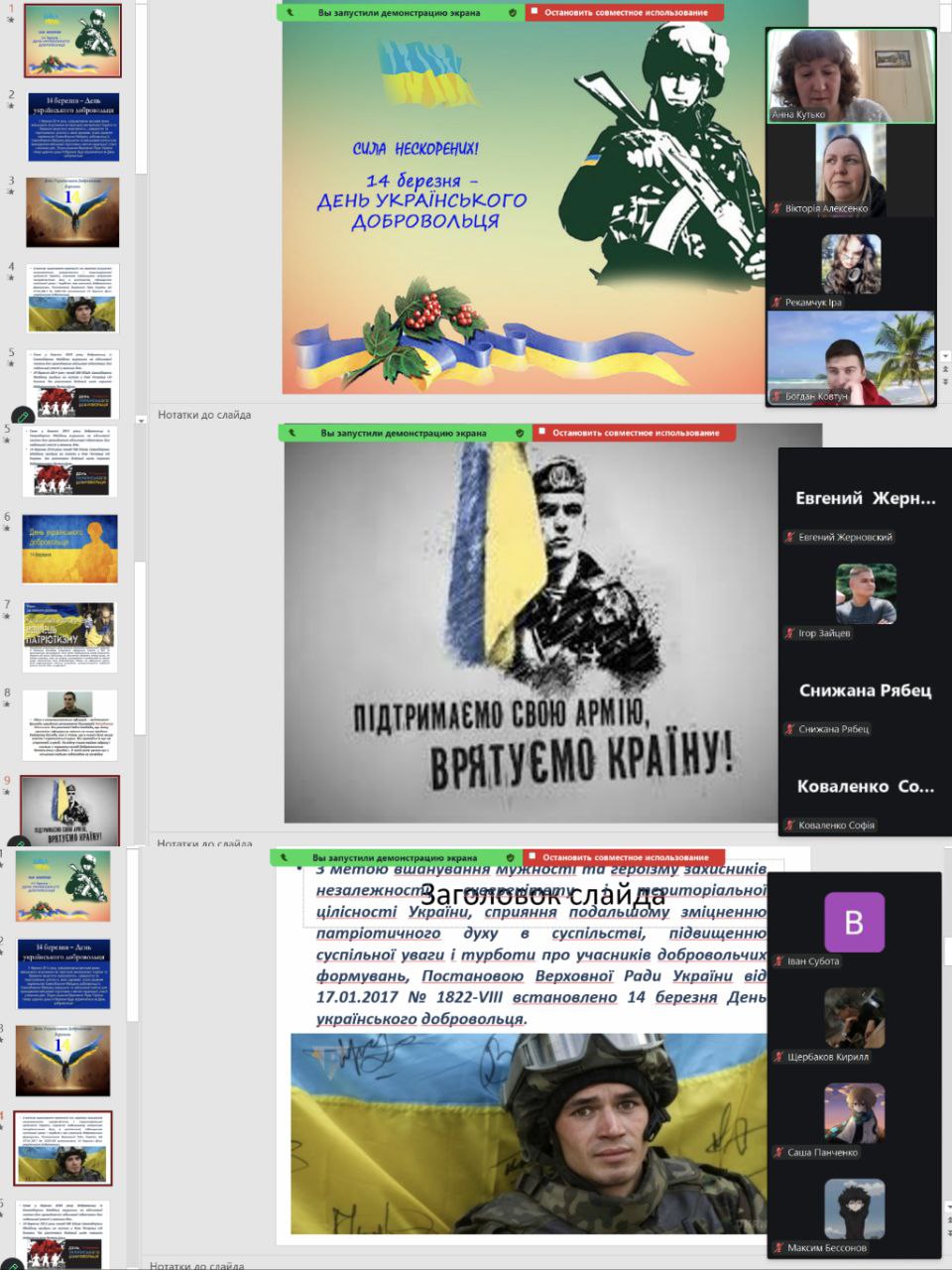
Task: Click the green screen-sharing status bar above the grayscale slide
Action: (405, 433)
